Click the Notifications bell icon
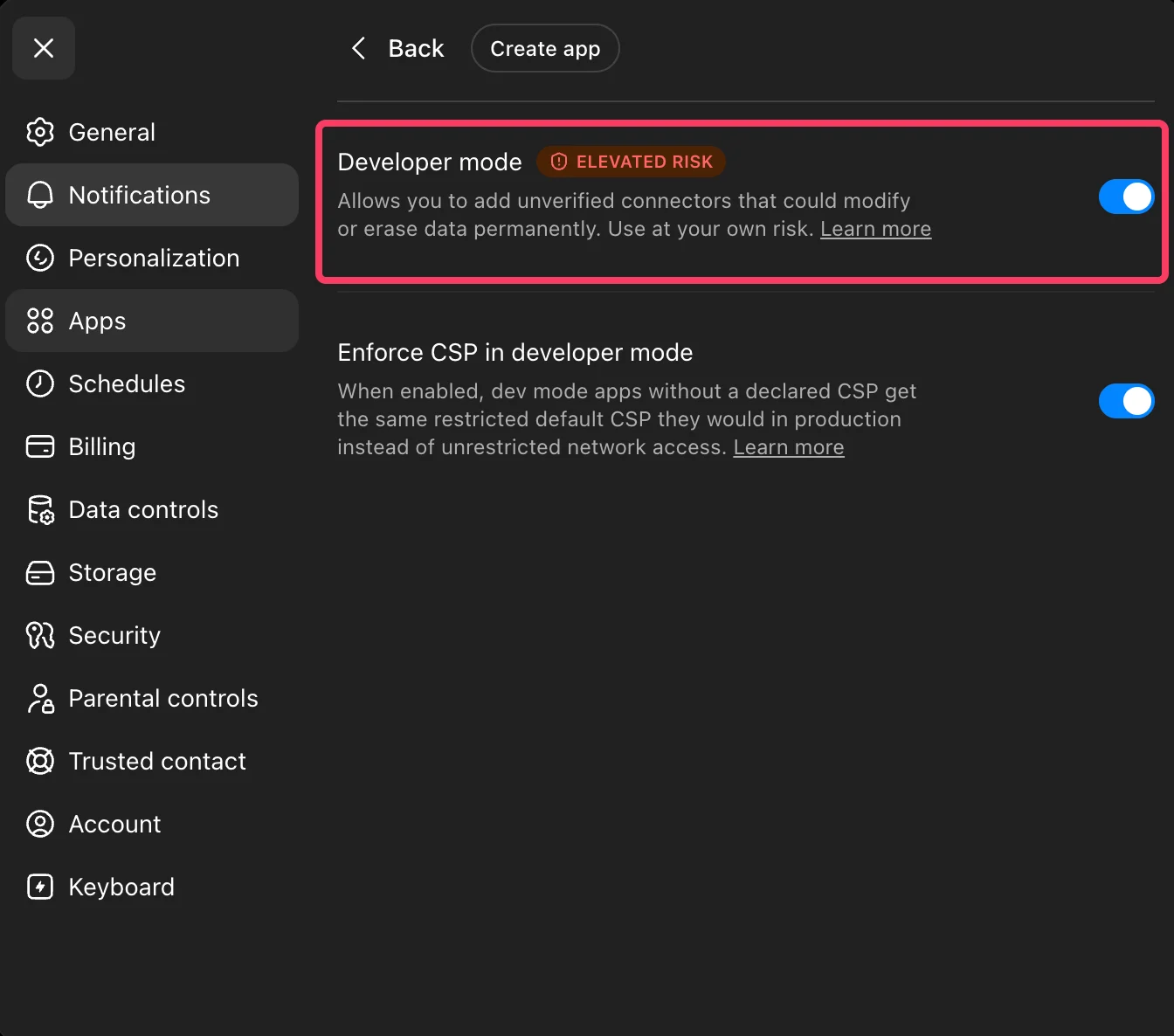 pos(40,195)
